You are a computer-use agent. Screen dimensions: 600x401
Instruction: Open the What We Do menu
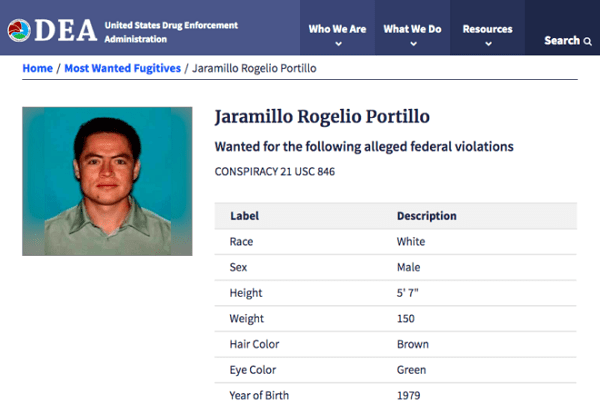[412, 29]
